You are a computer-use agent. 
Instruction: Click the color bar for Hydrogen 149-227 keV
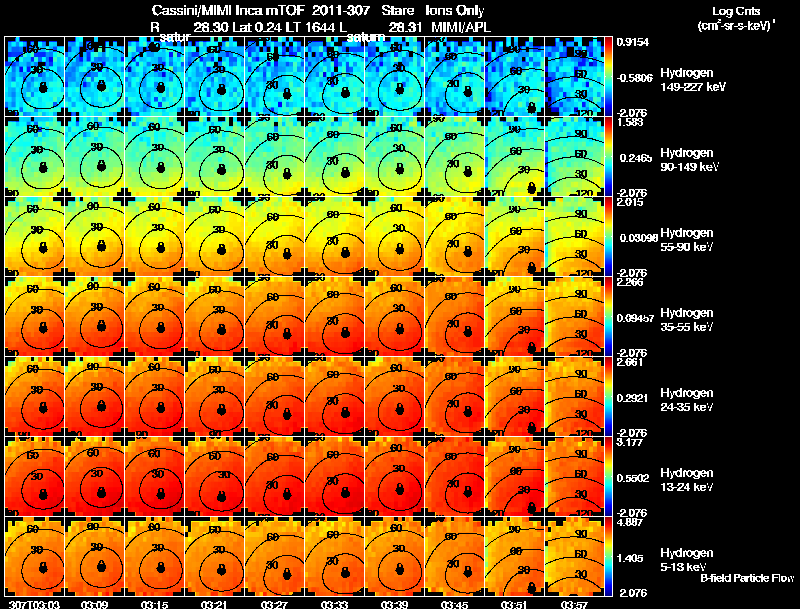click(x=609, y=77)
